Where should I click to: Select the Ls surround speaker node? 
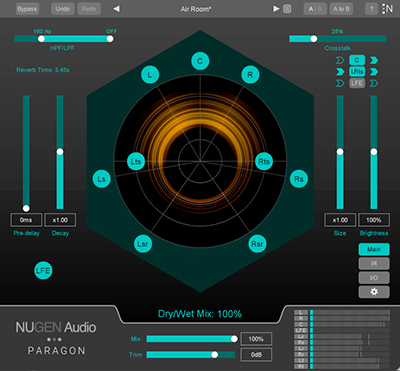click(102, 179)
